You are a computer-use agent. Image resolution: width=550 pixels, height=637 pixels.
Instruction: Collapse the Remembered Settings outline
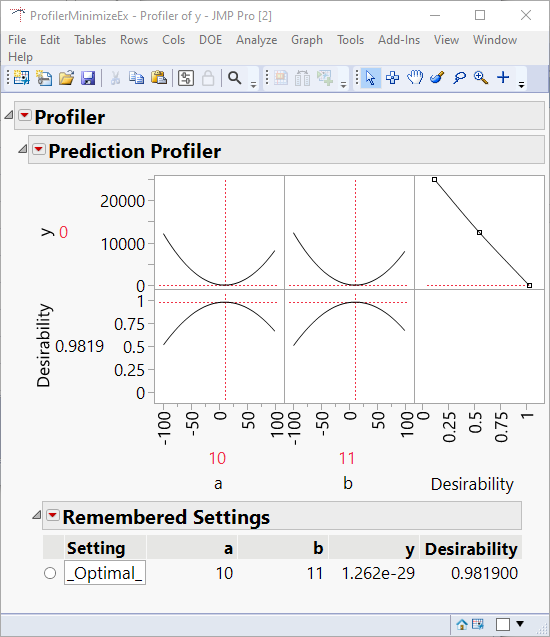pyautogui.click(x=37, y=516)
